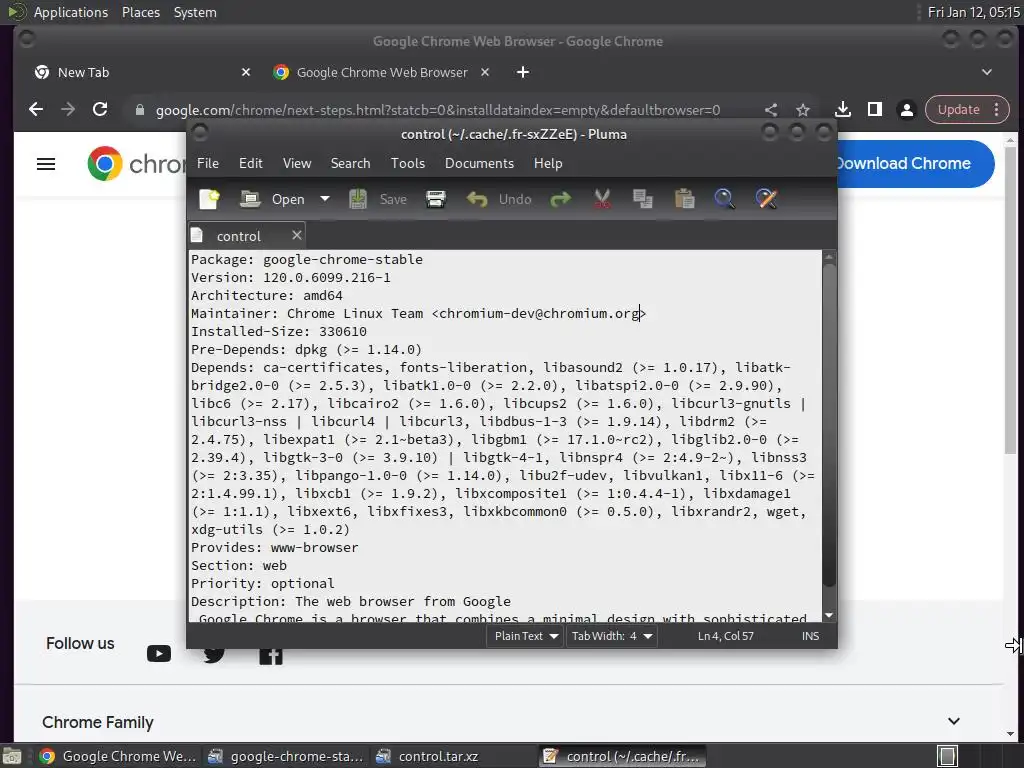Click the Provides: www-browser line
1024x768 pixels.
pos(274,547)
